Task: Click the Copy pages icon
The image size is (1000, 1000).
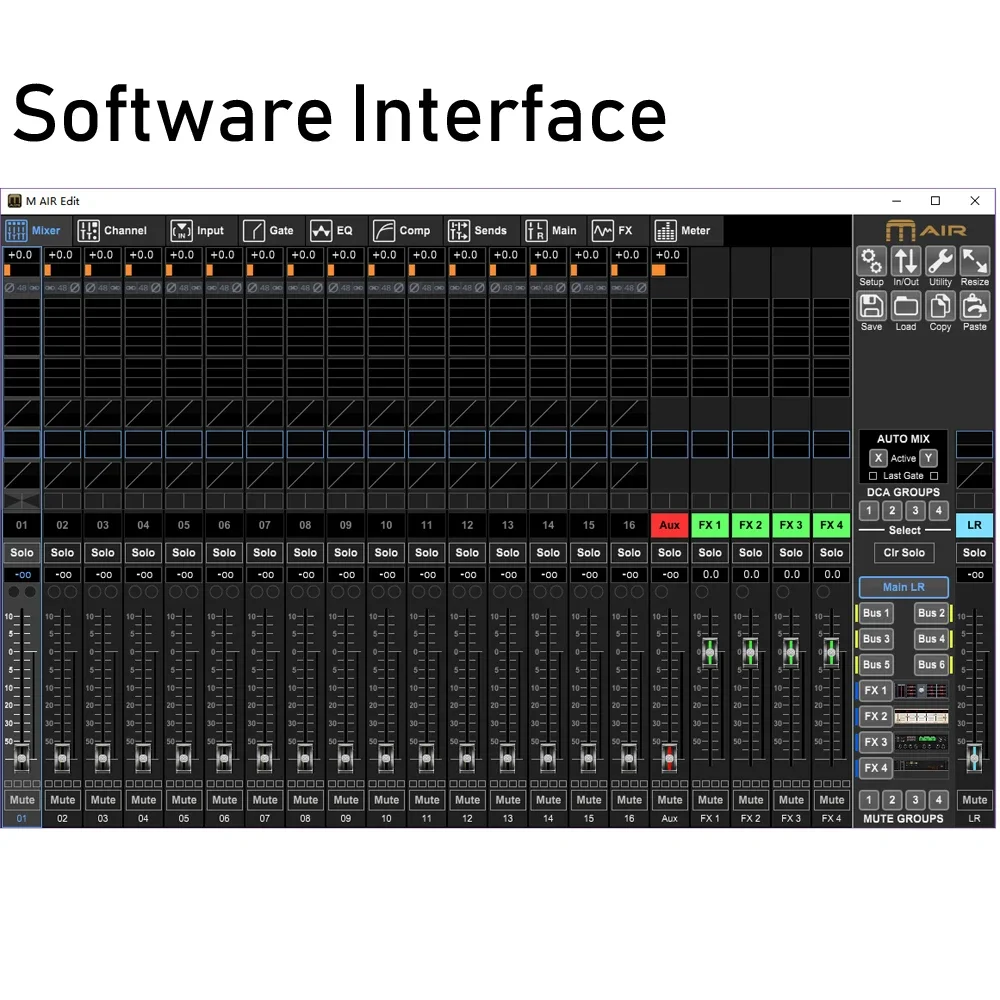Action: tap(940, 307)
